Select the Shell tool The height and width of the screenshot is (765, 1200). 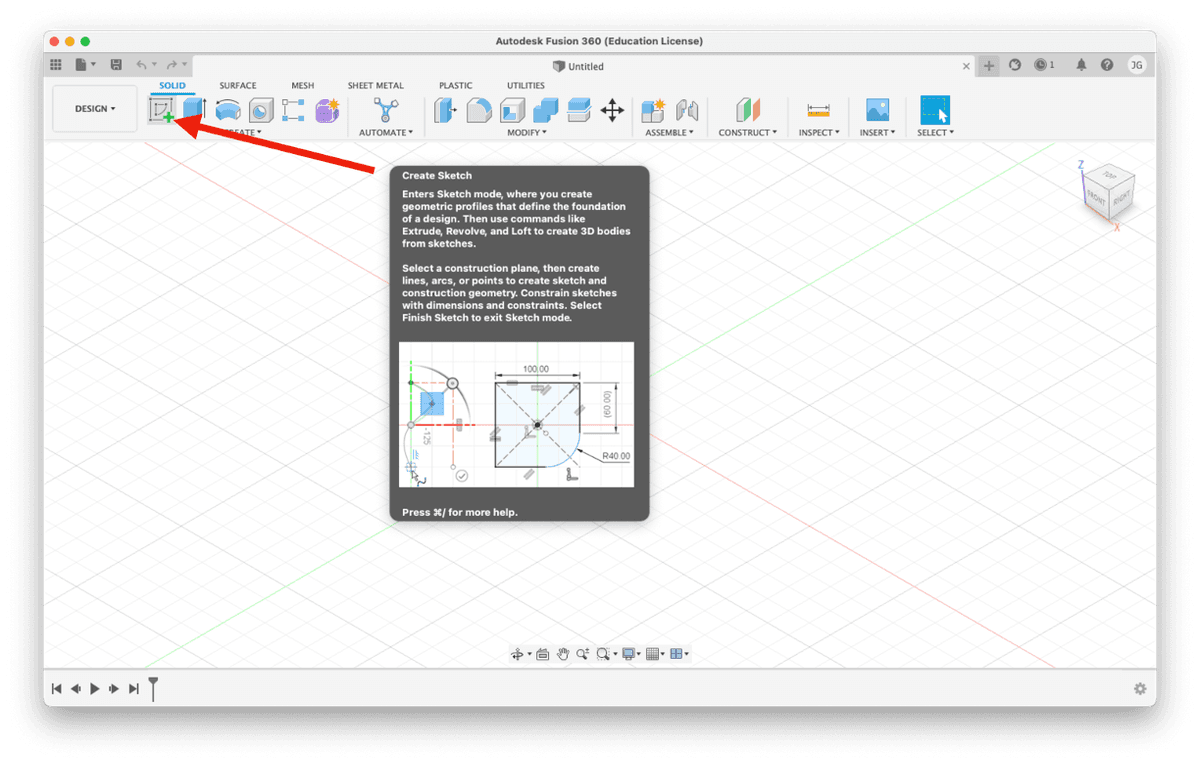click(x=512, y=110)
